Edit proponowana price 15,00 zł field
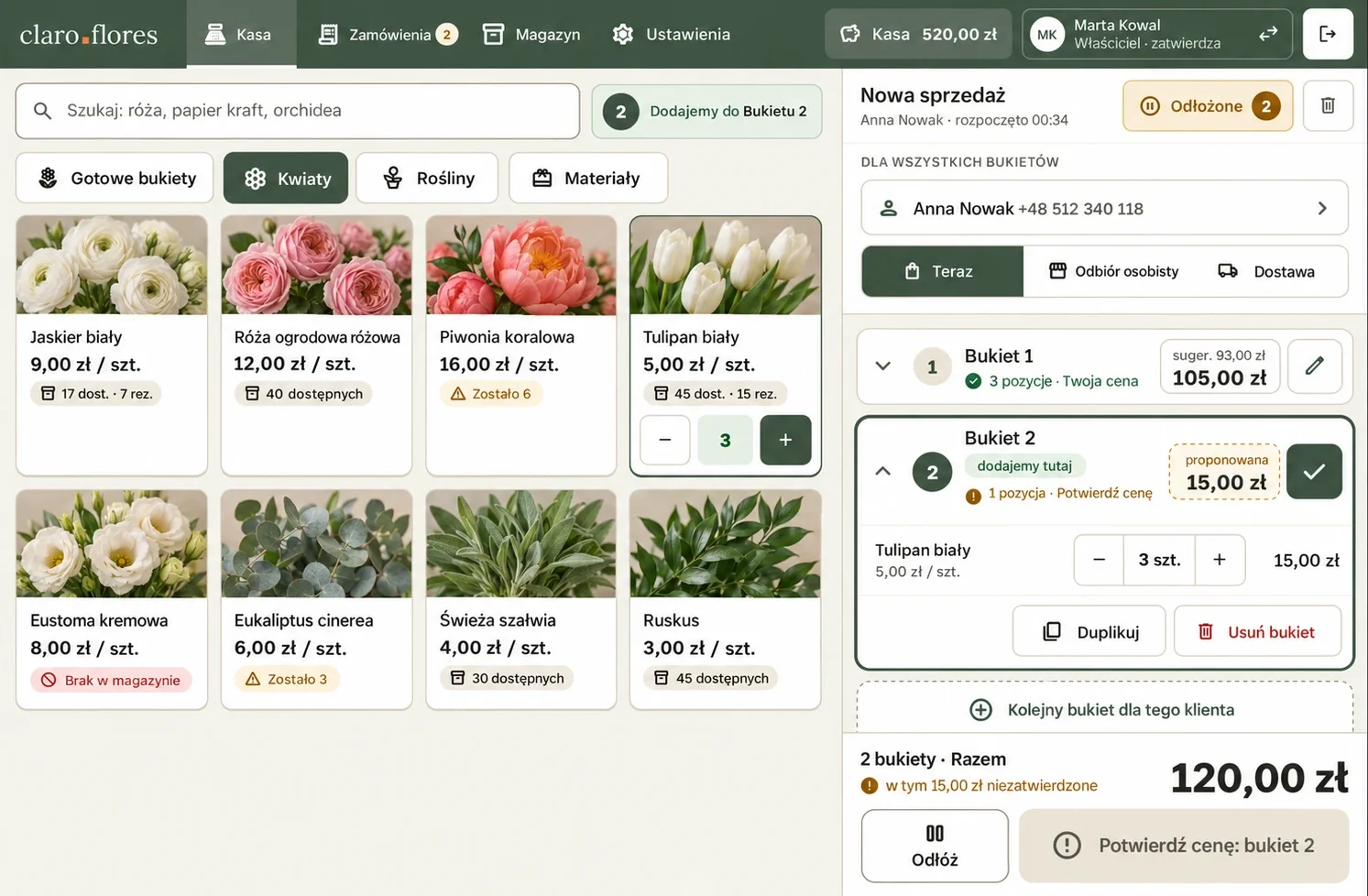 pyautogui.click(x=1225, y=473)
